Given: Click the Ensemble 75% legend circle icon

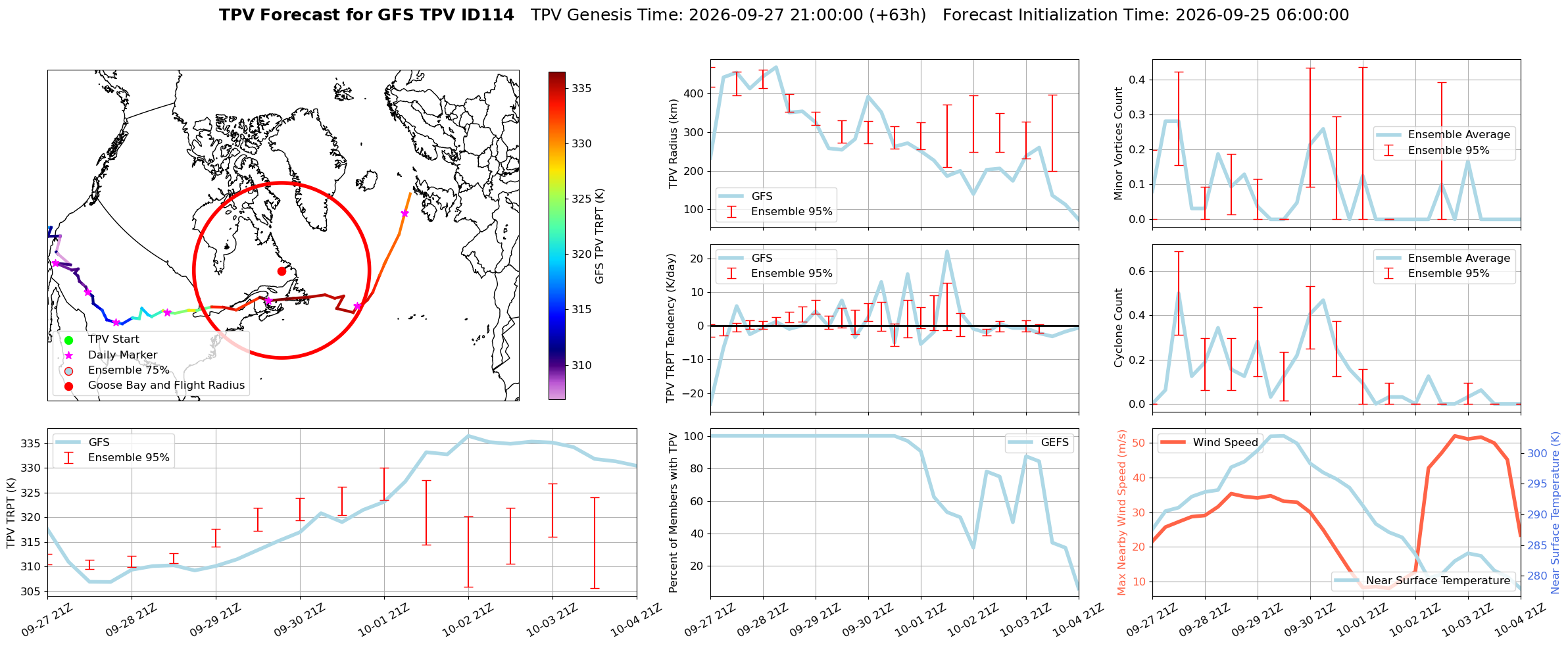Looking at the screenshot, I should tap(68, 371).
